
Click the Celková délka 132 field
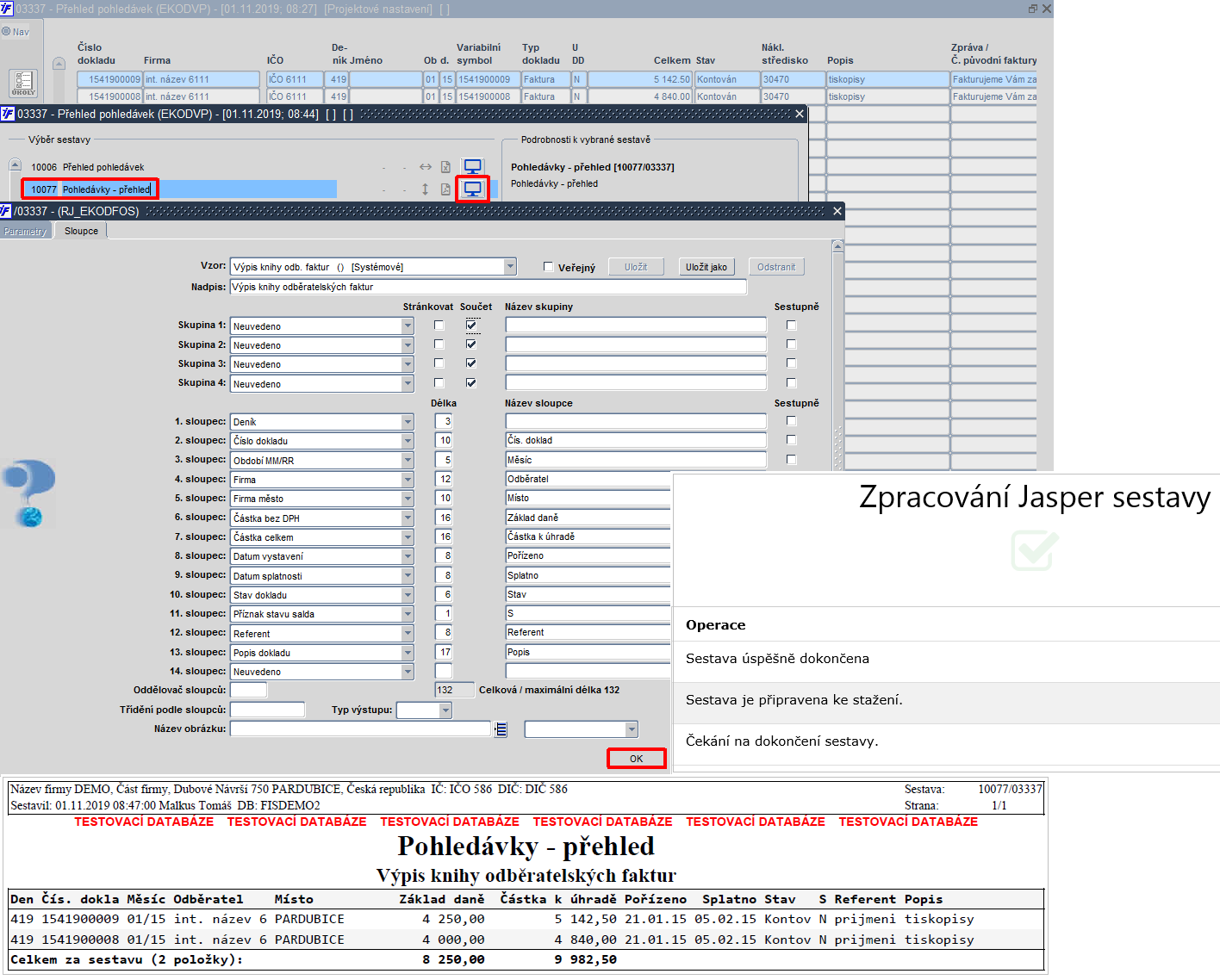pyautogui.click(x=455, y=690)
